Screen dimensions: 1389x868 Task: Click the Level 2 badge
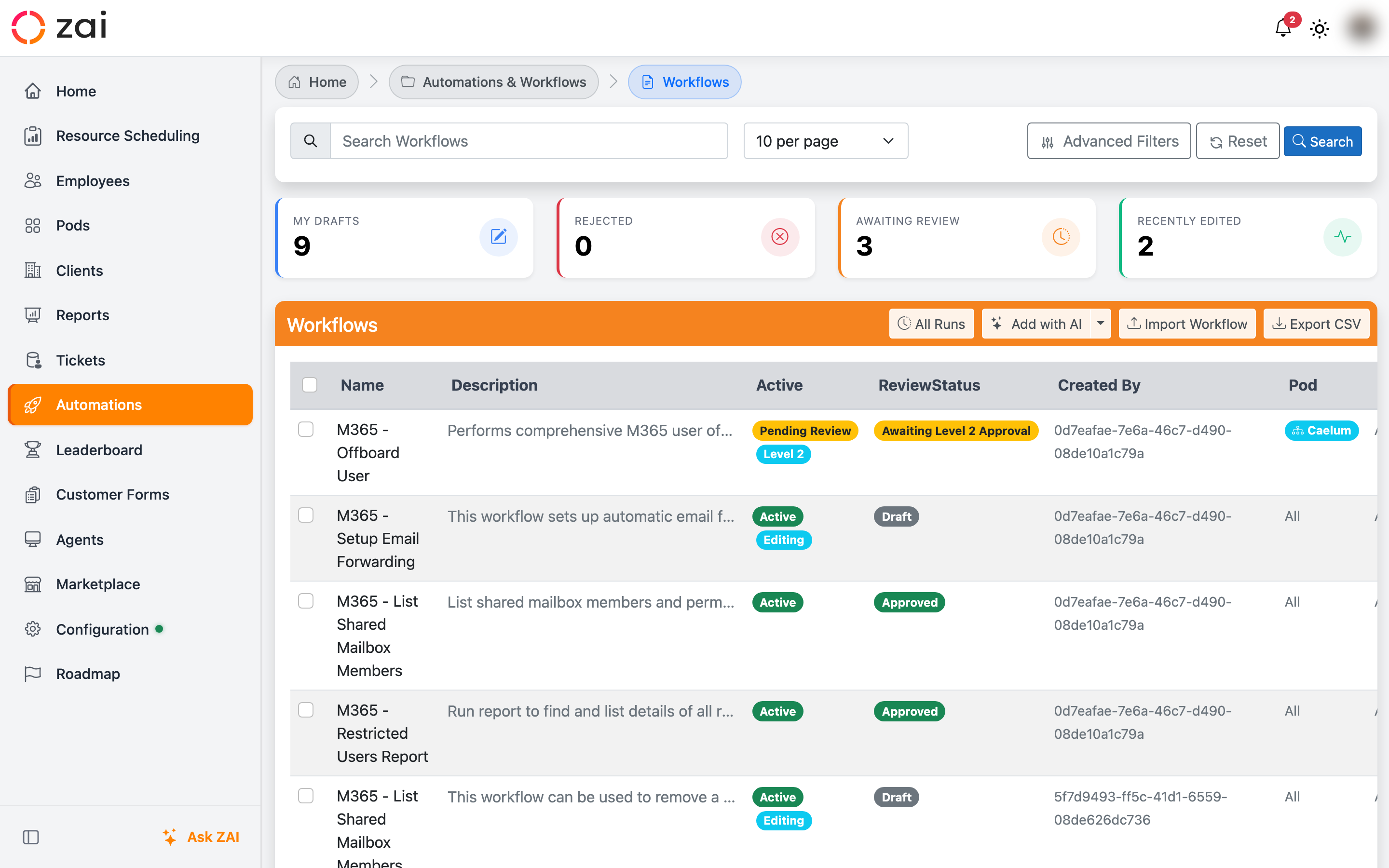click(783, 454)
